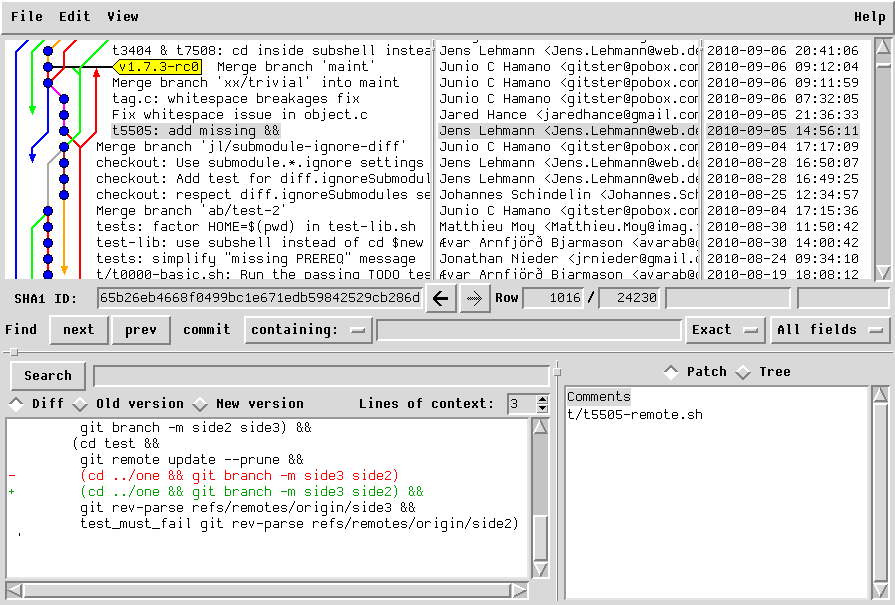
Task: Select commit 'Merge branch 'jl/submodule-ignore-diff''
Action: click(x=251, y=147)
